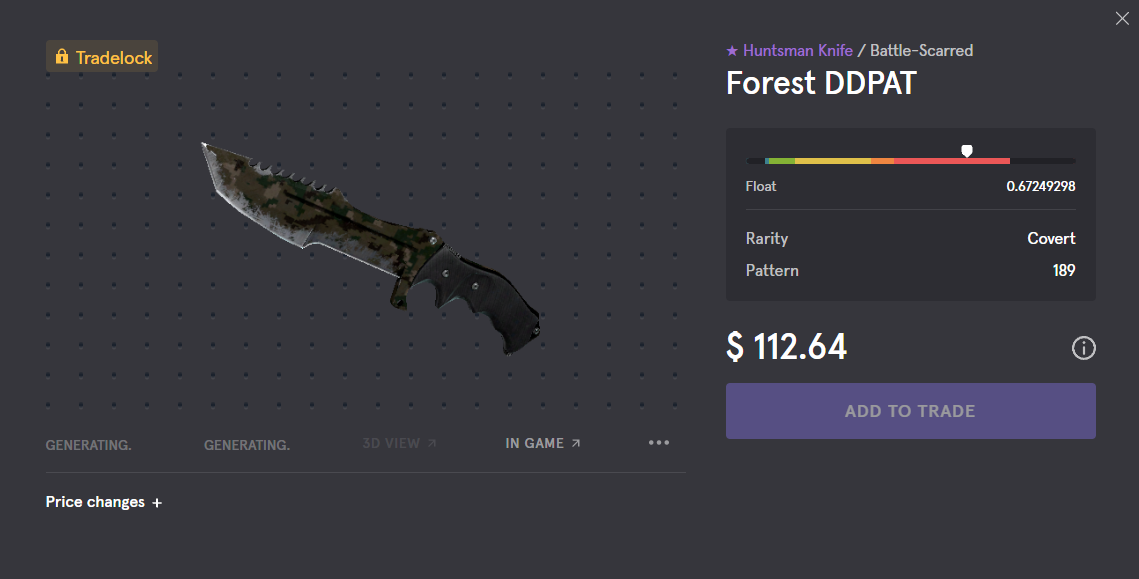Expand Price changes with plus icon
Viewport: 1139px width, 579px height.
click(x=157, y=503)
